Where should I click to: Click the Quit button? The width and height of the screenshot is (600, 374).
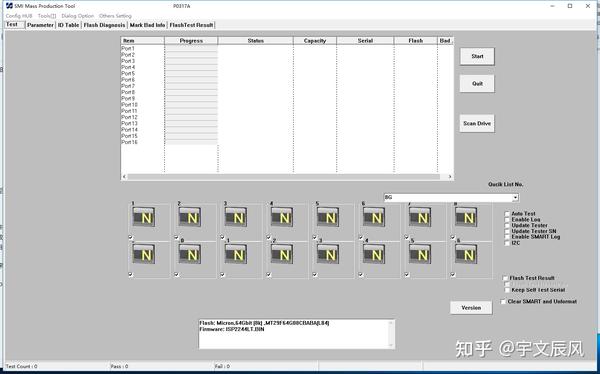pos(477,83)
